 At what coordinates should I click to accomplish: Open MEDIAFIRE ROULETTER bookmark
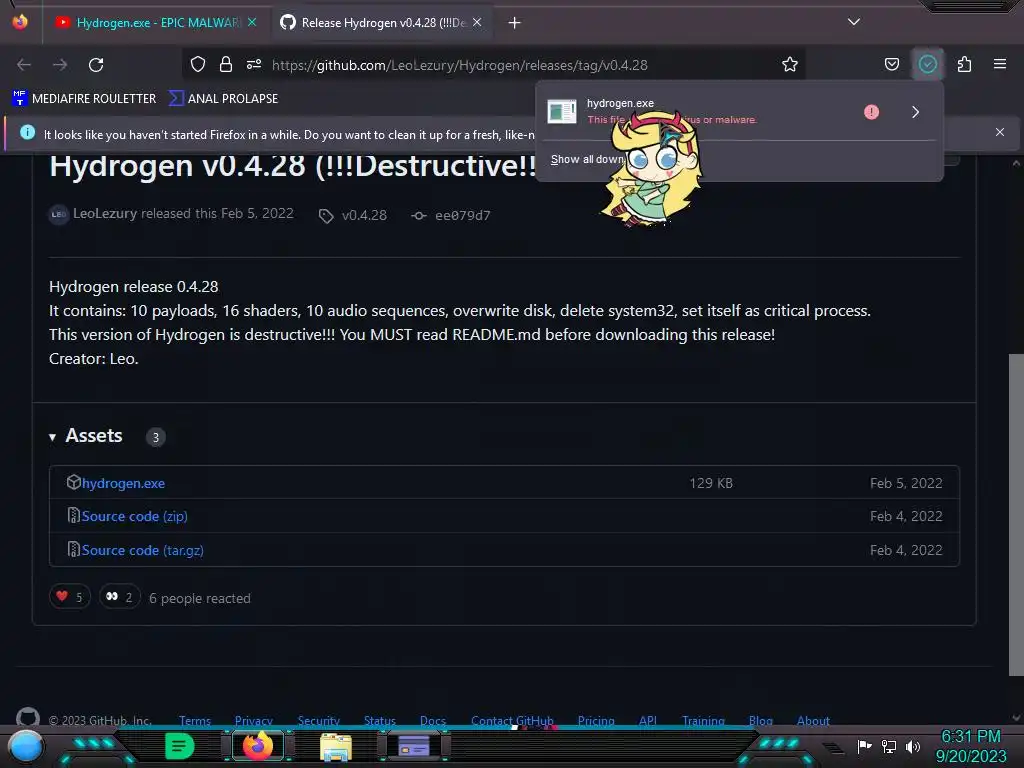point(84,99)
